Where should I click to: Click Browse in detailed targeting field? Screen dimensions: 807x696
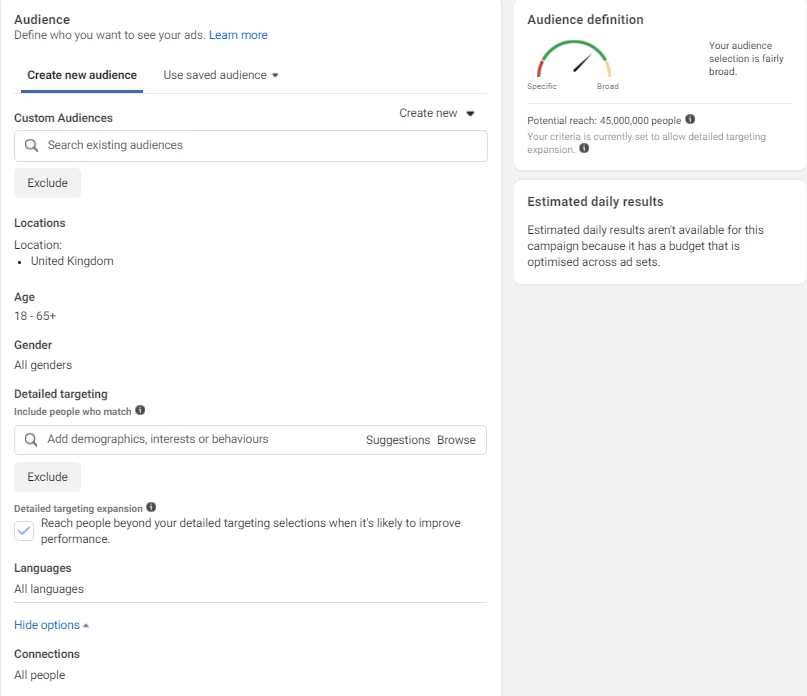point(456,440)
